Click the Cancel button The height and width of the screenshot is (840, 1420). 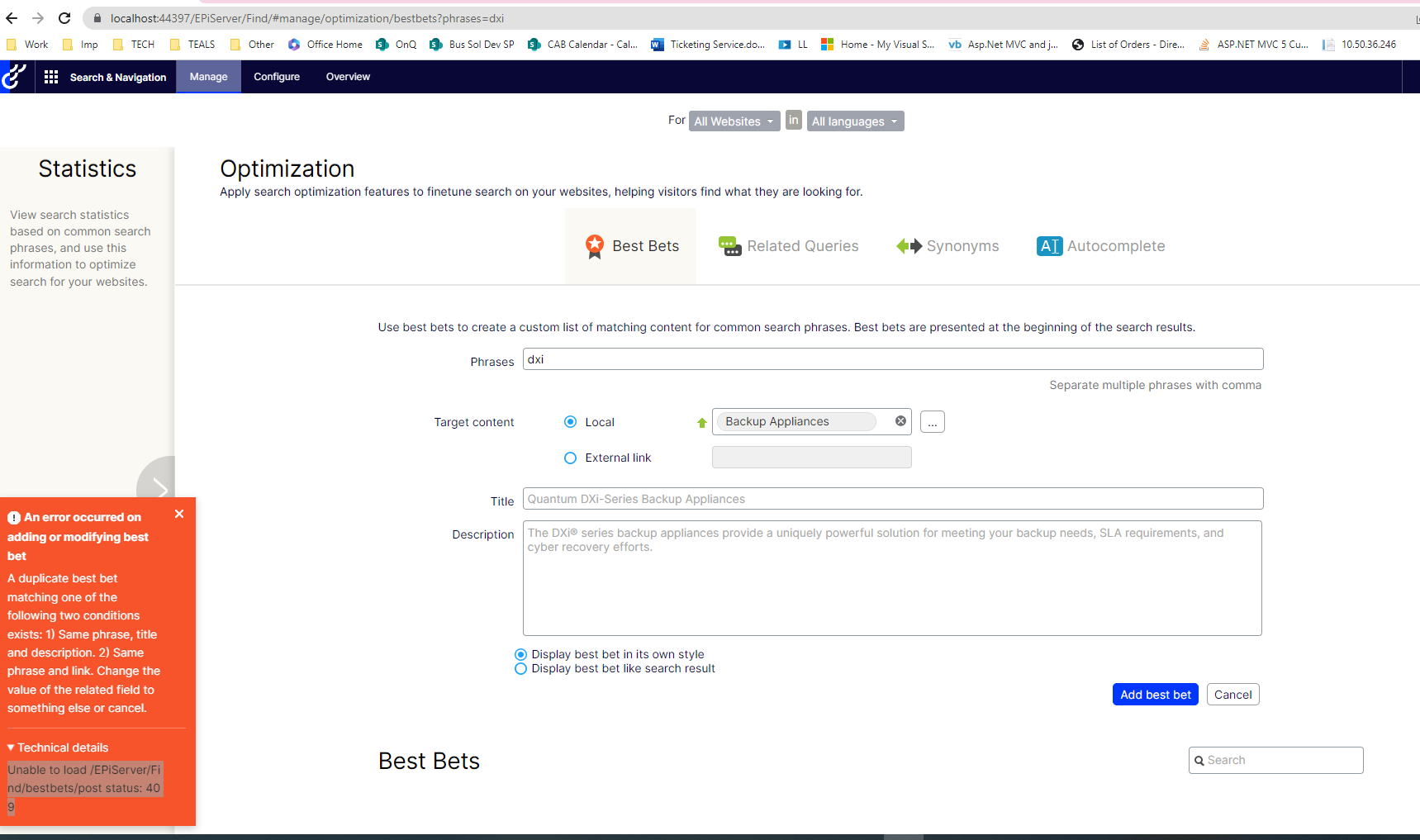point(1232,695)
